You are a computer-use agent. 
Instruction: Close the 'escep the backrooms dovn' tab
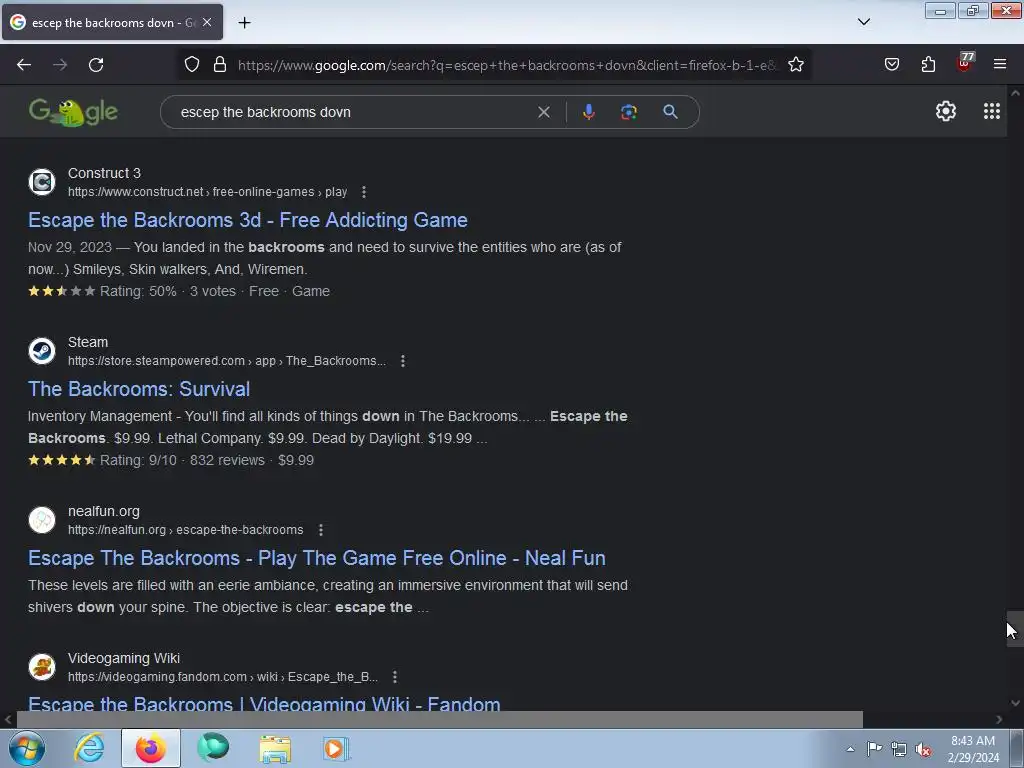click(x=207, y=22)
